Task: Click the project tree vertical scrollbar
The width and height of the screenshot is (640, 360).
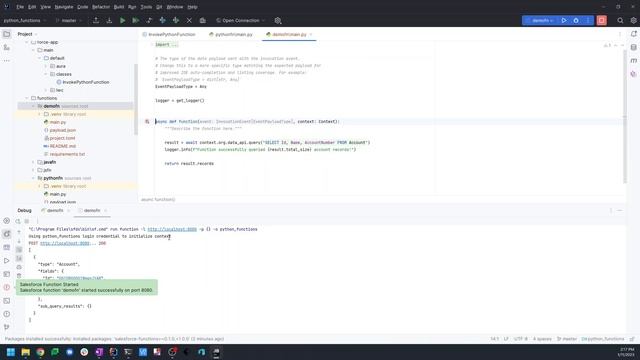Action: point(136,100)
